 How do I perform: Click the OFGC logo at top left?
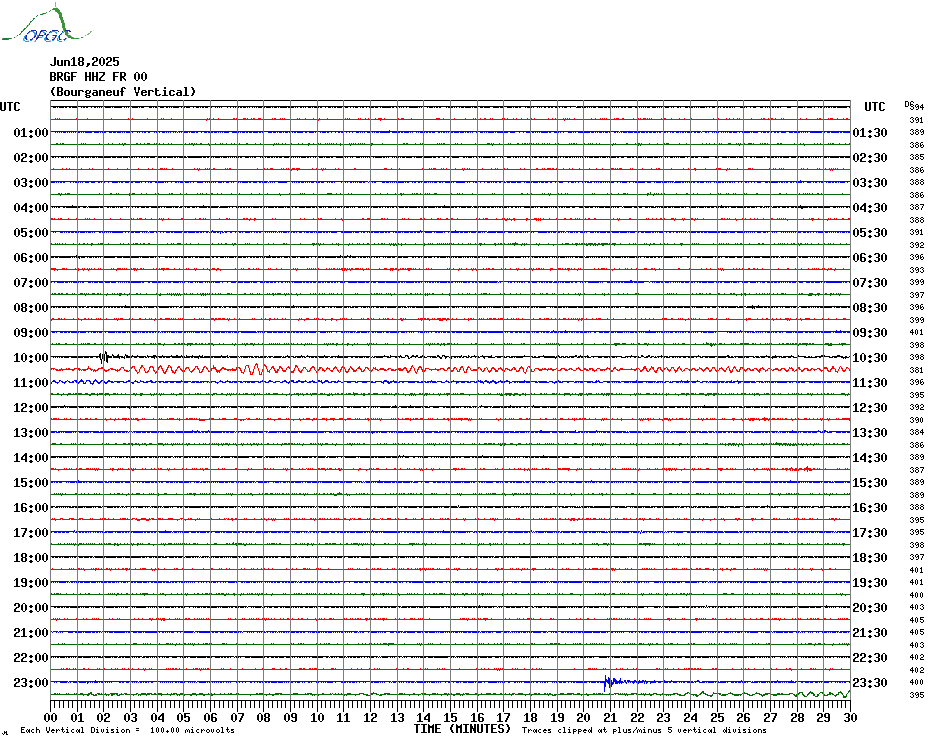(46, 24)
